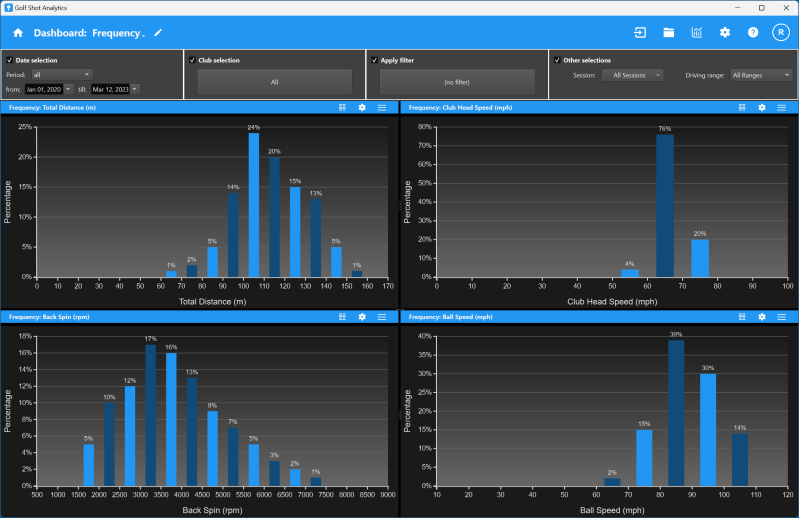
Task: Open grid layout icon of Back Spin chart
Action: pyautogui.click(x=342, y=317)
